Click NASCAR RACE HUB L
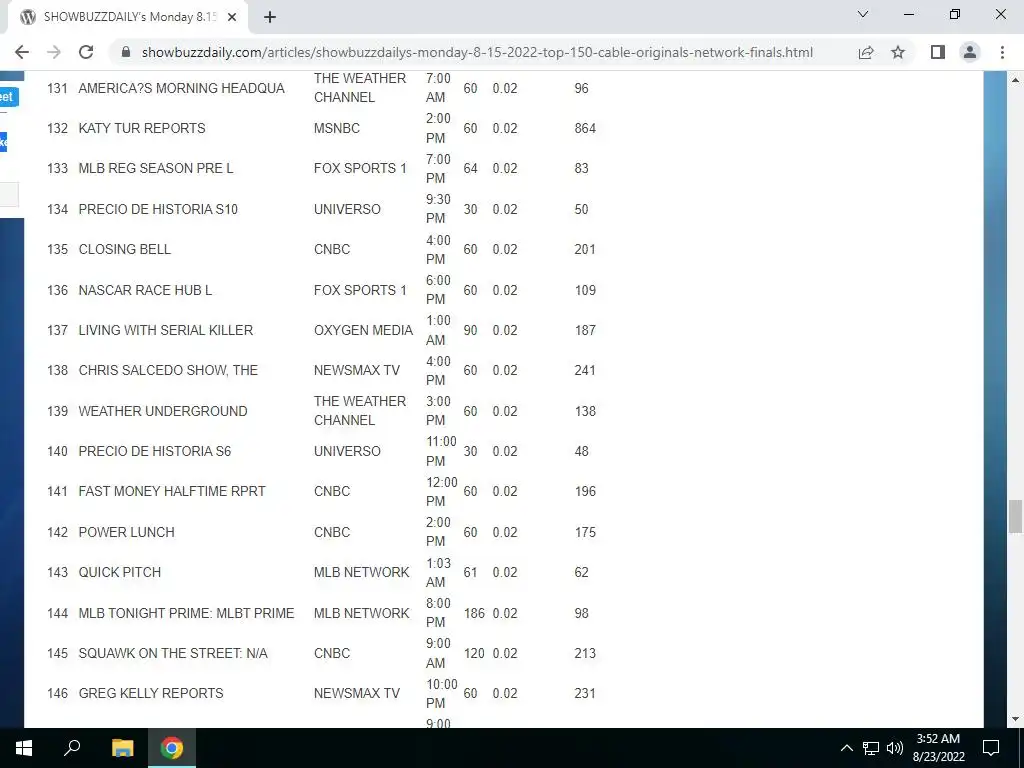The image size is (1024, 768). point(145,290)
